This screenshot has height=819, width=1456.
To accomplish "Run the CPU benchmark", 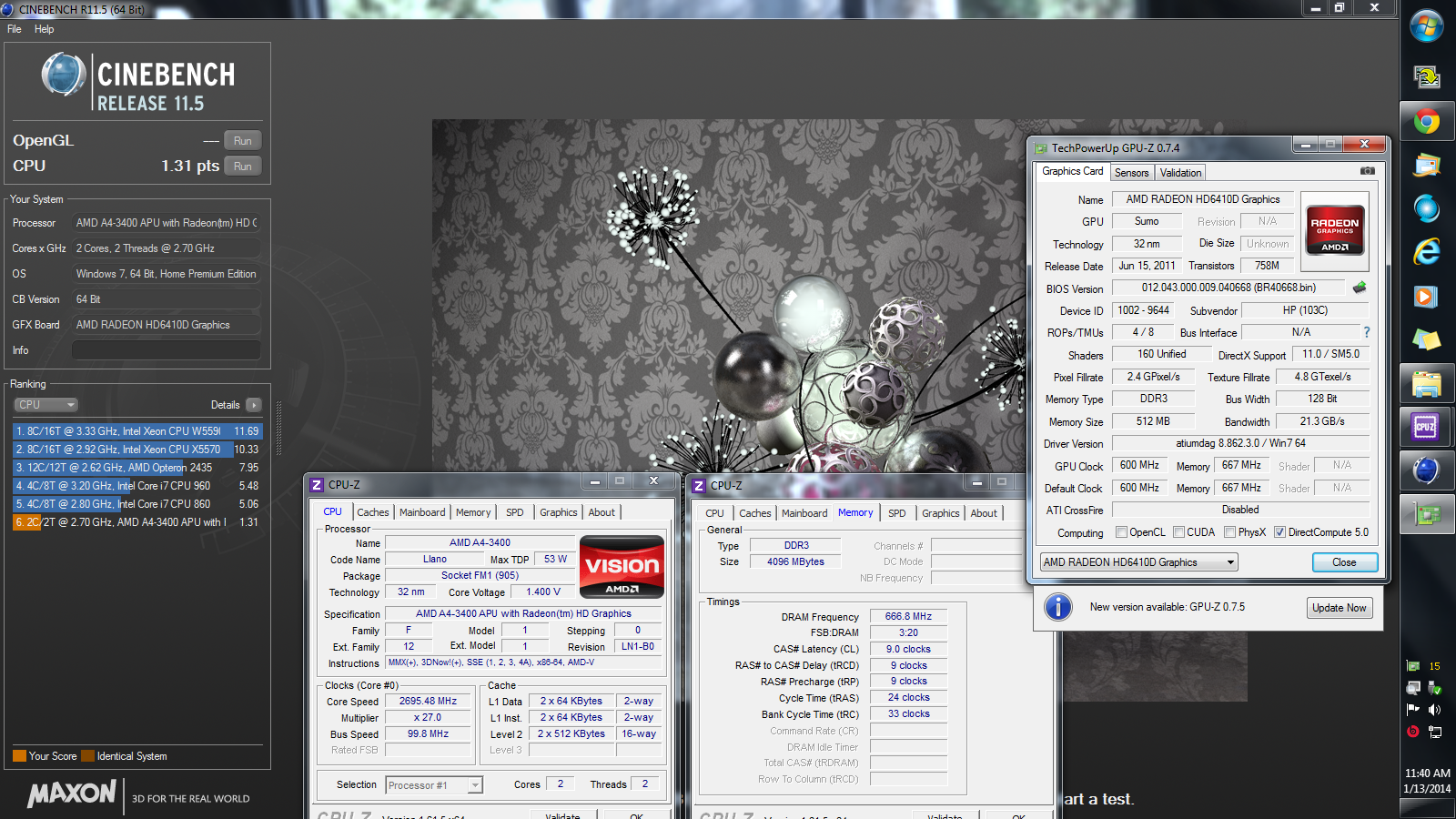I will 242,167.
